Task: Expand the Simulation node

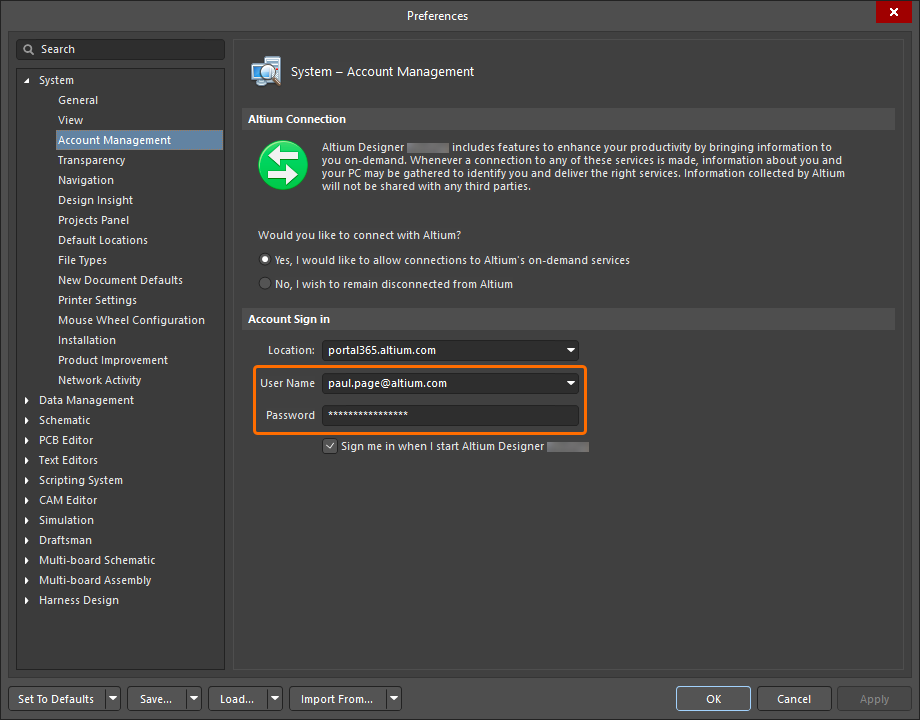Action: click(x=26, y=520)
